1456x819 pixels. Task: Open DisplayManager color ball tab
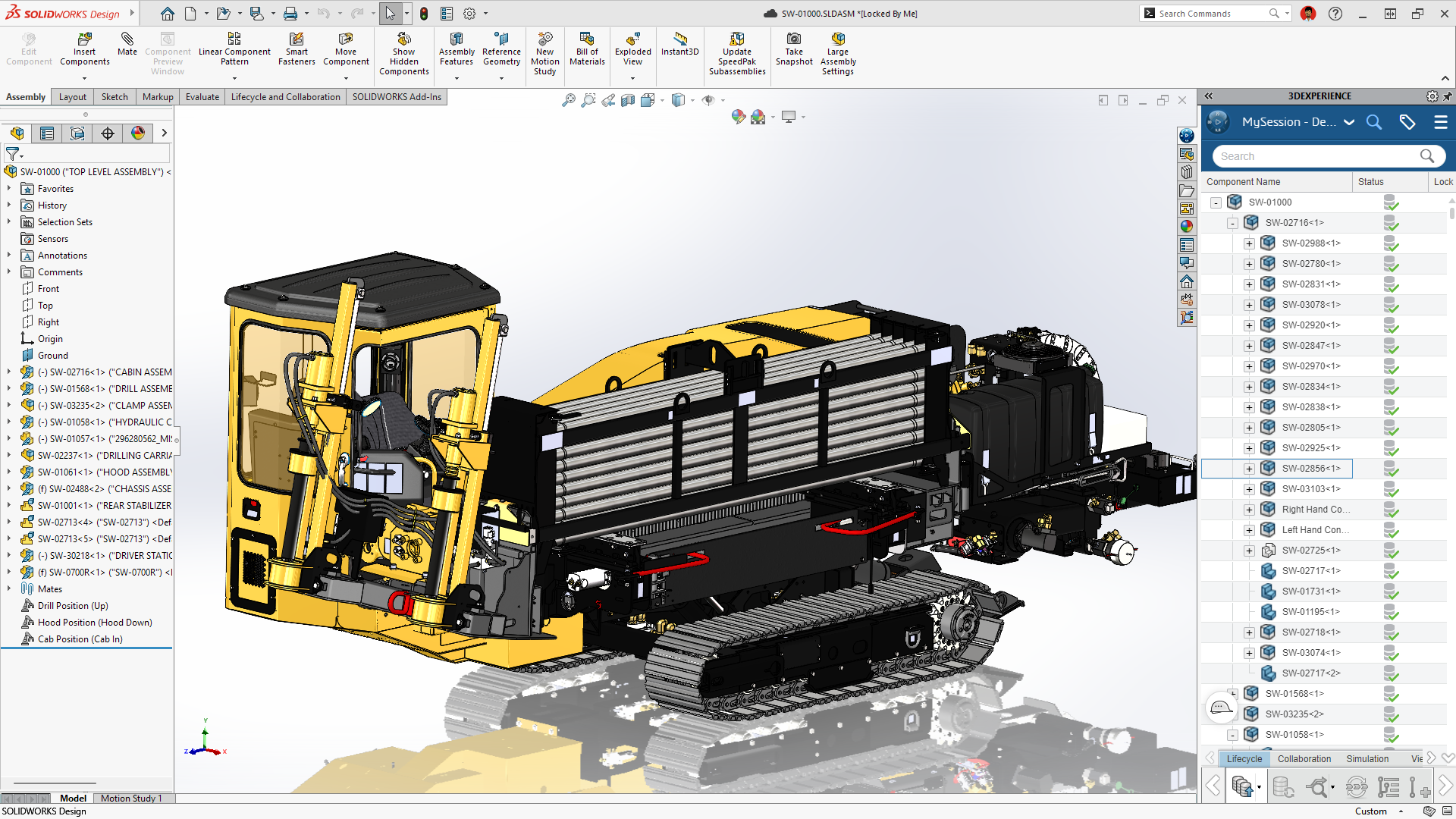click(138, 133)
